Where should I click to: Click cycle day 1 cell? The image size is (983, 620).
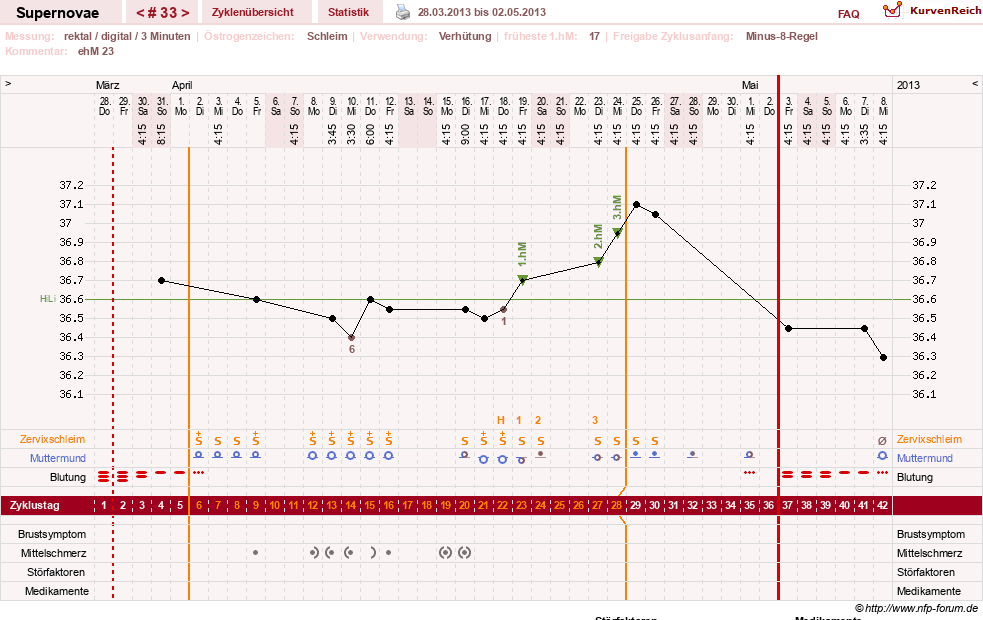tap(104, 505)
